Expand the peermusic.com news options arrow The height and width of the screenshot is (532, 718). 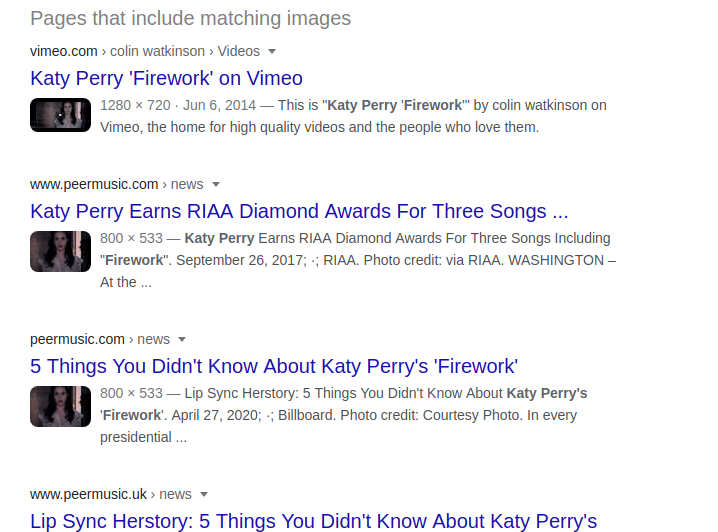pos(182,340)
